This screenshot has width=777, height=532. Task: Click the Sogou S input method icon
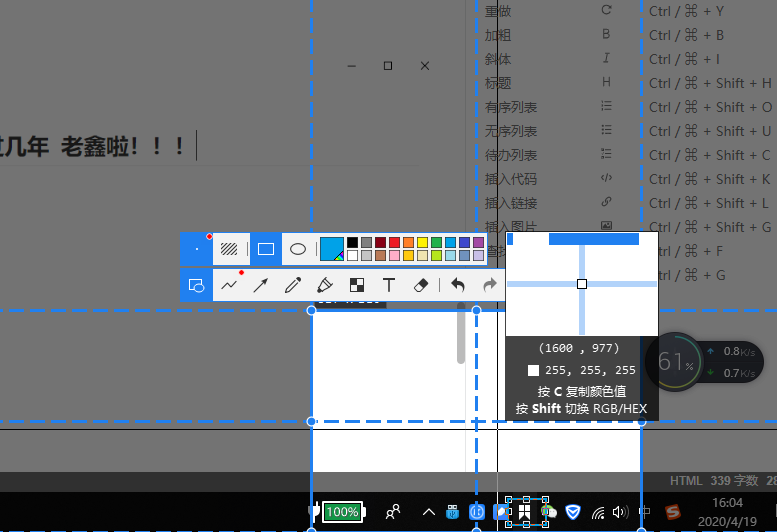point(672,512)
